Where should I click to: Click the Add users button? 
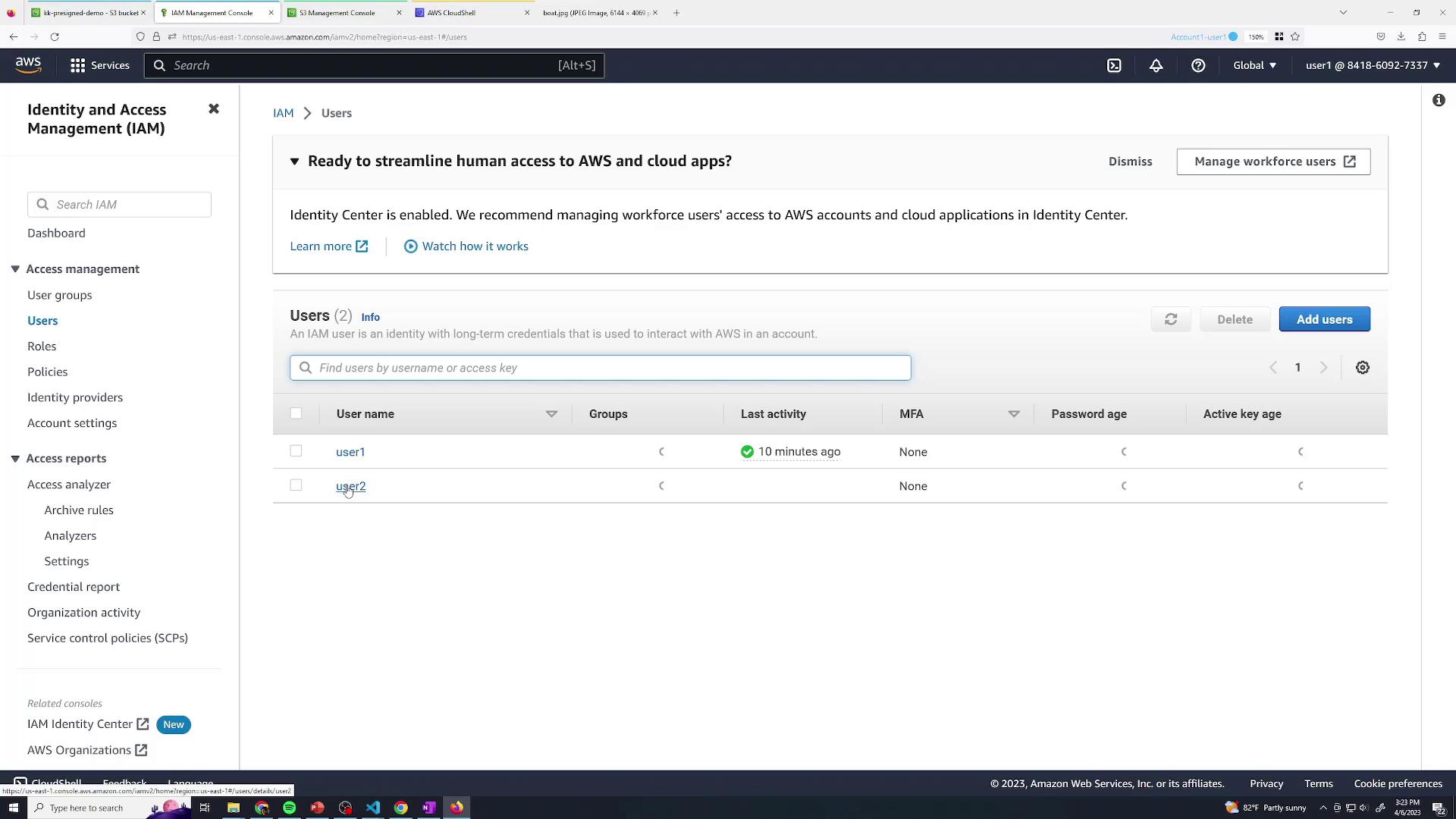(1324, 319)
